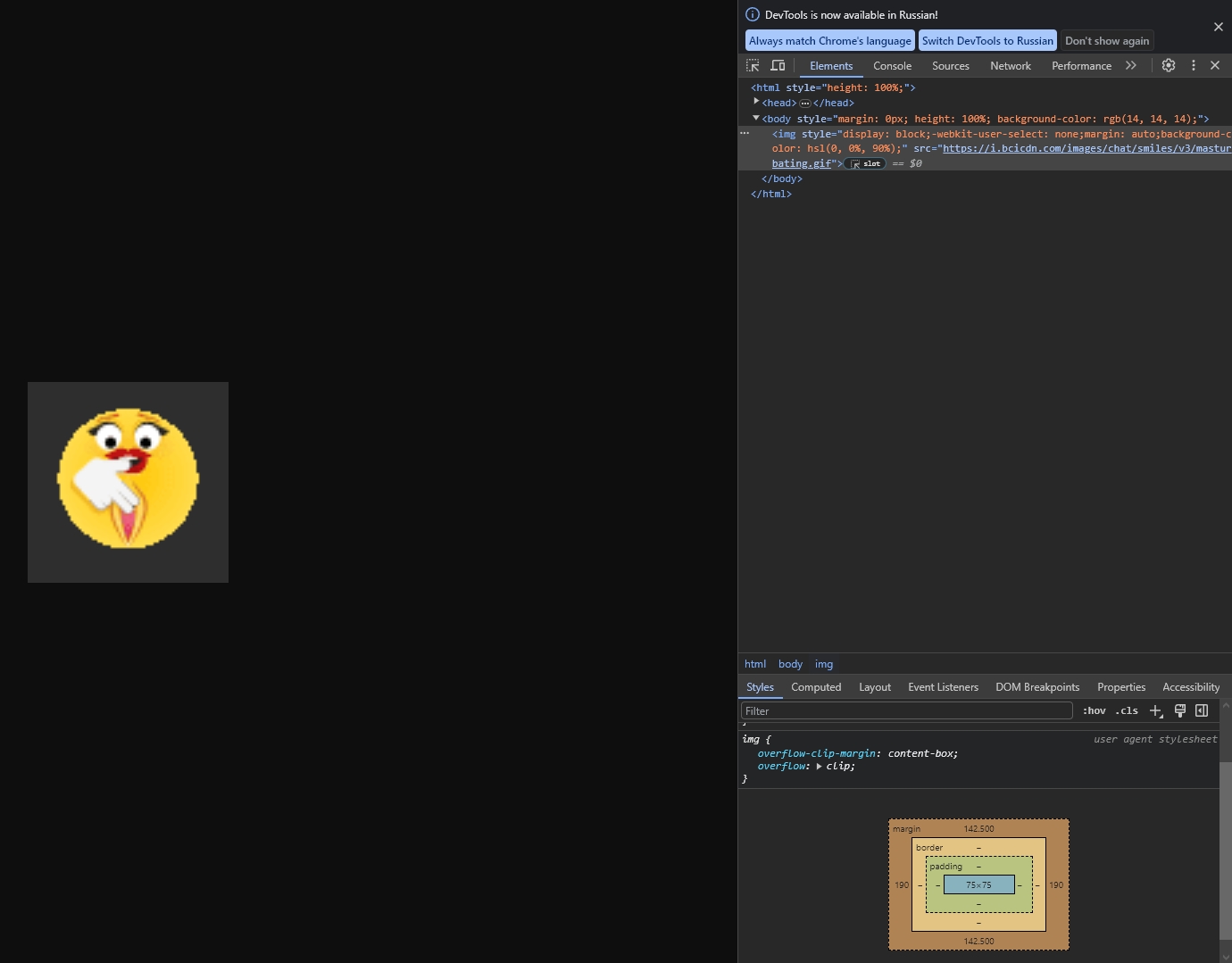The width and height of the screenshot is (1232, 963).
Task: Open the Sources tab
Action: [x=951, y=66]
